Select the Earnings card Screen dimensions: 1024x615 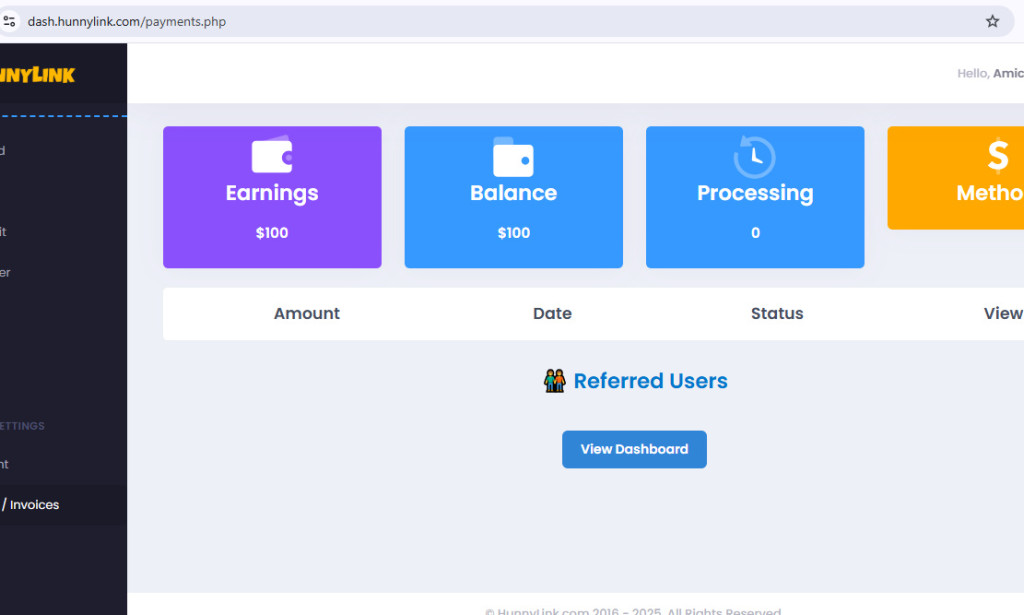pos(272,197)
